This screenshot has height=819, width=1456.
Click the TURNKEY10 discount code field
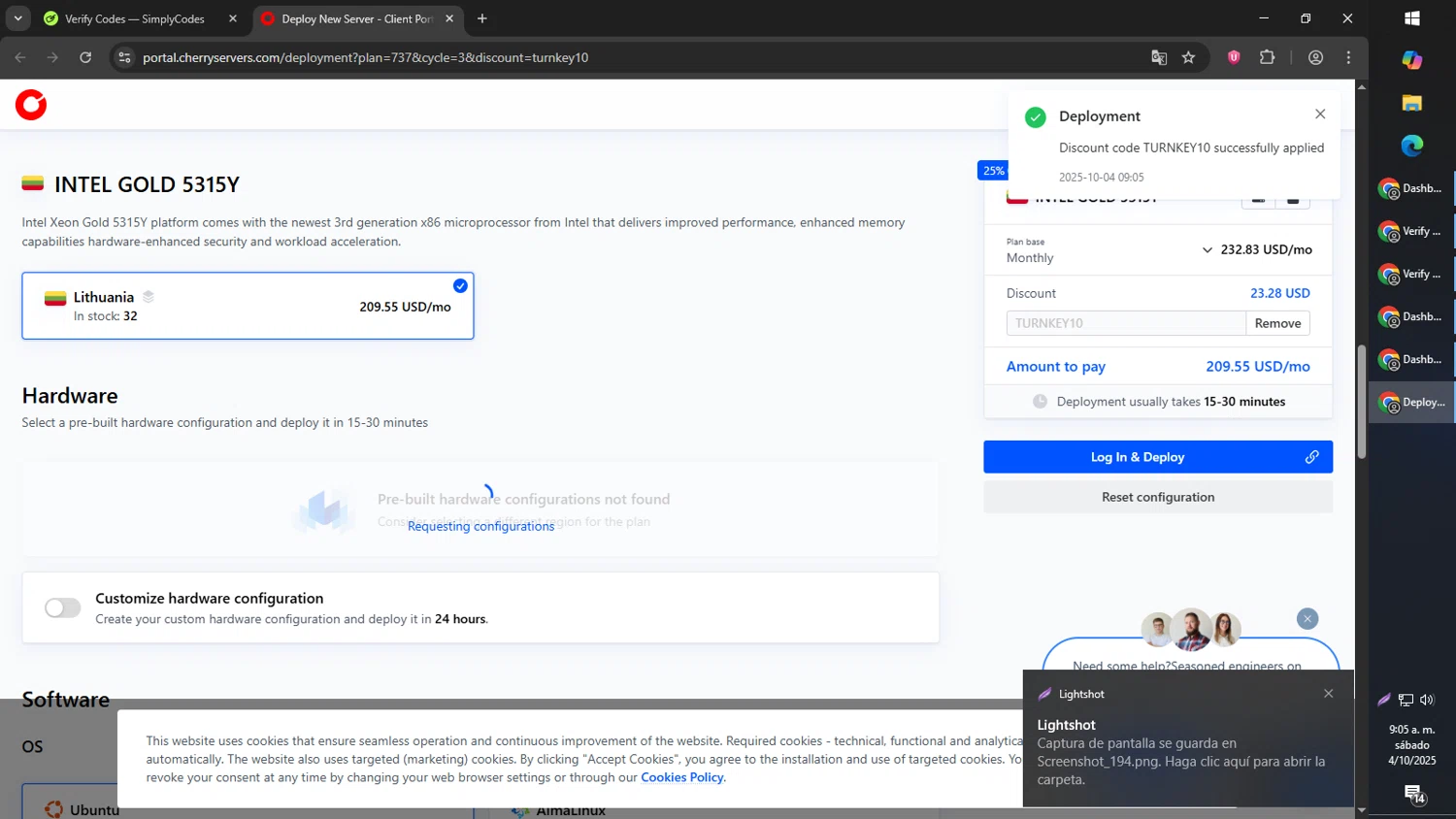click(1126, 323)
